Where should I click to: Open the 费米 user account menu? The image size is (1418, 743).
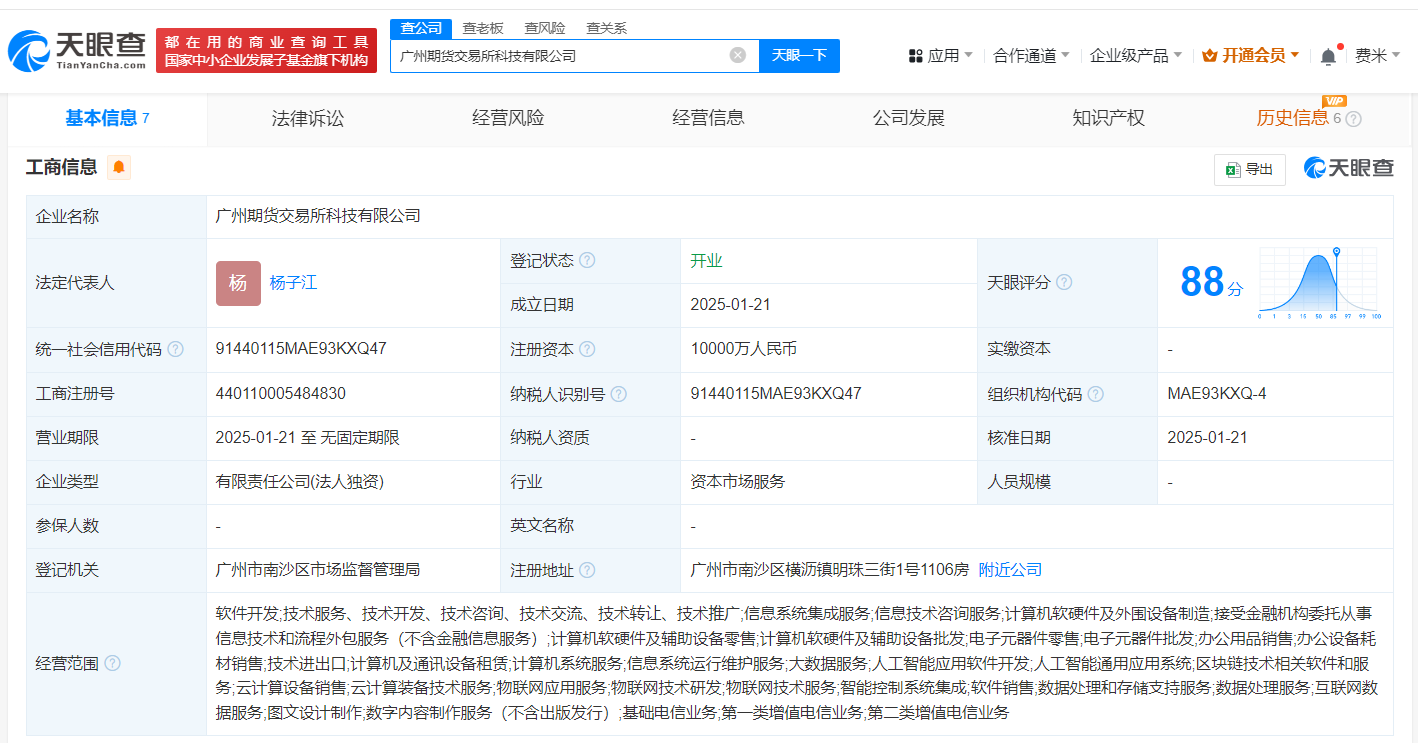point(1377,56)
